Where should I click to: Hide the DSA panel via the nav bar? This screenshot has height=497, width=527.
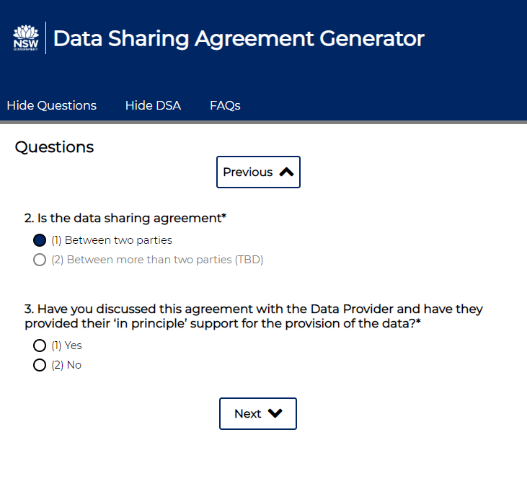[153, 106]
